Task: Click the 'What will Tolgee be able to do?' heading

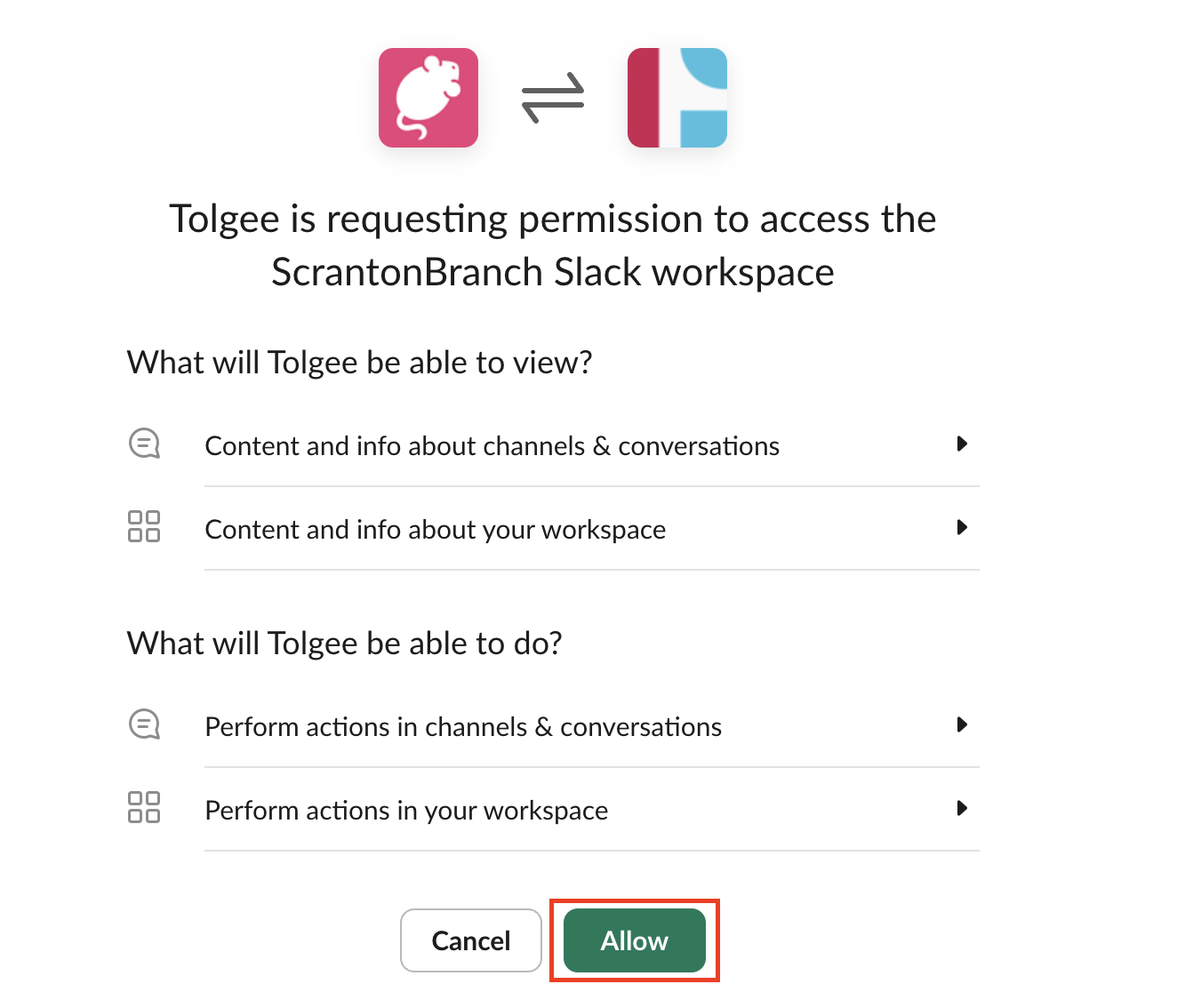Action: tap(344, 644)
